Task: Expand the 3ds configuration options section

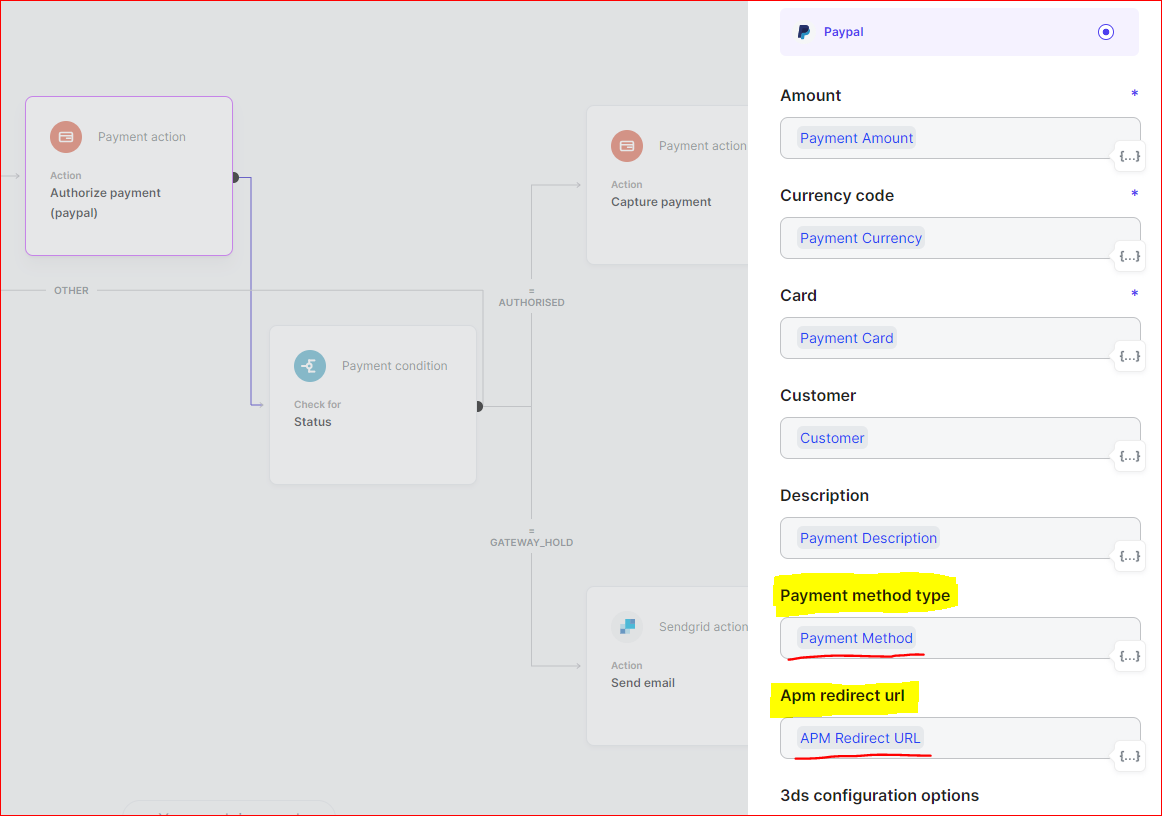Action: [880, 795]
